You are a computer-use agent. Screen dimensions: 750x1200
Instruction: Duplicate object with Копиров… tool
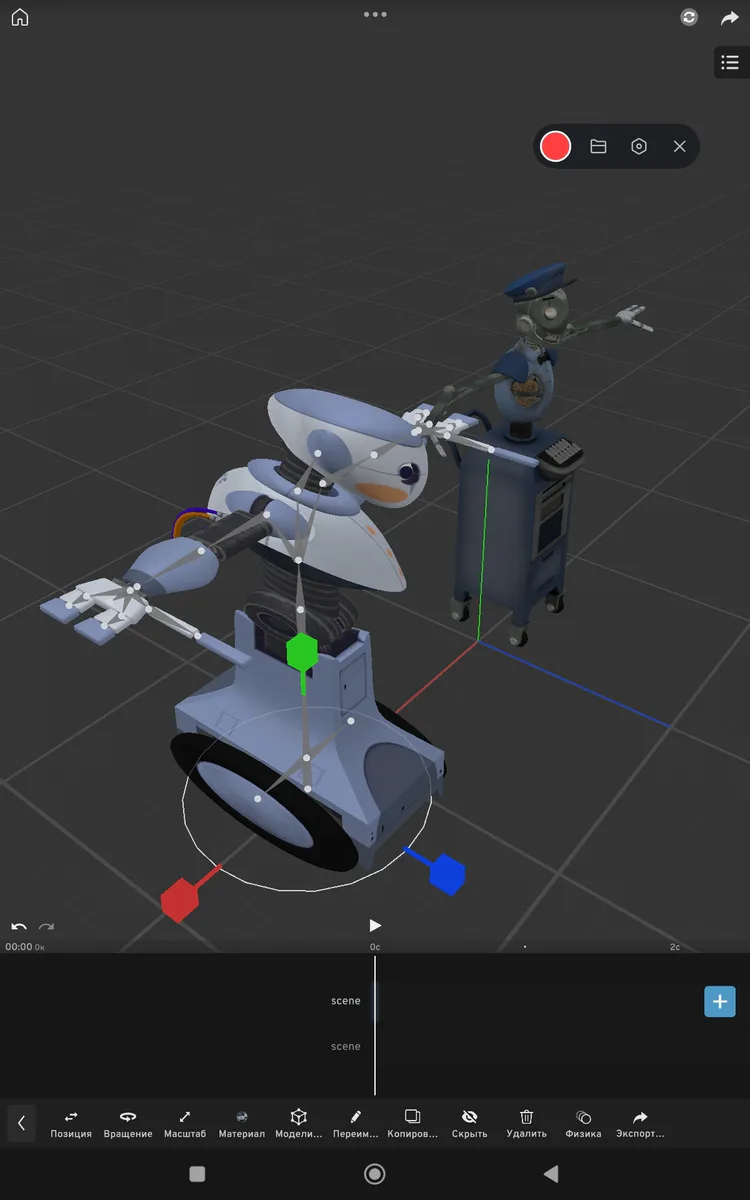click(x=413, y=1124)
